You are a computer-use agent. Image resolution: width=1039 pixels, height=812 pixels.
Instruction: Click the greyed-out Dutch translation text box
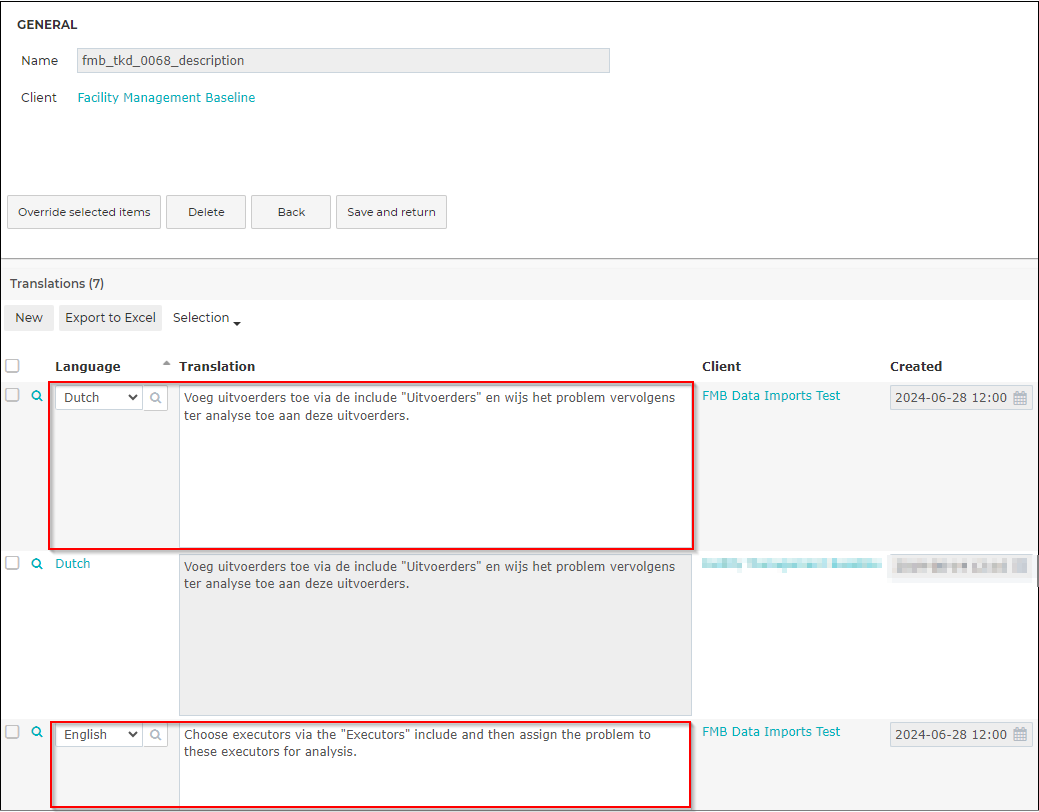click(x=435, y=635)
